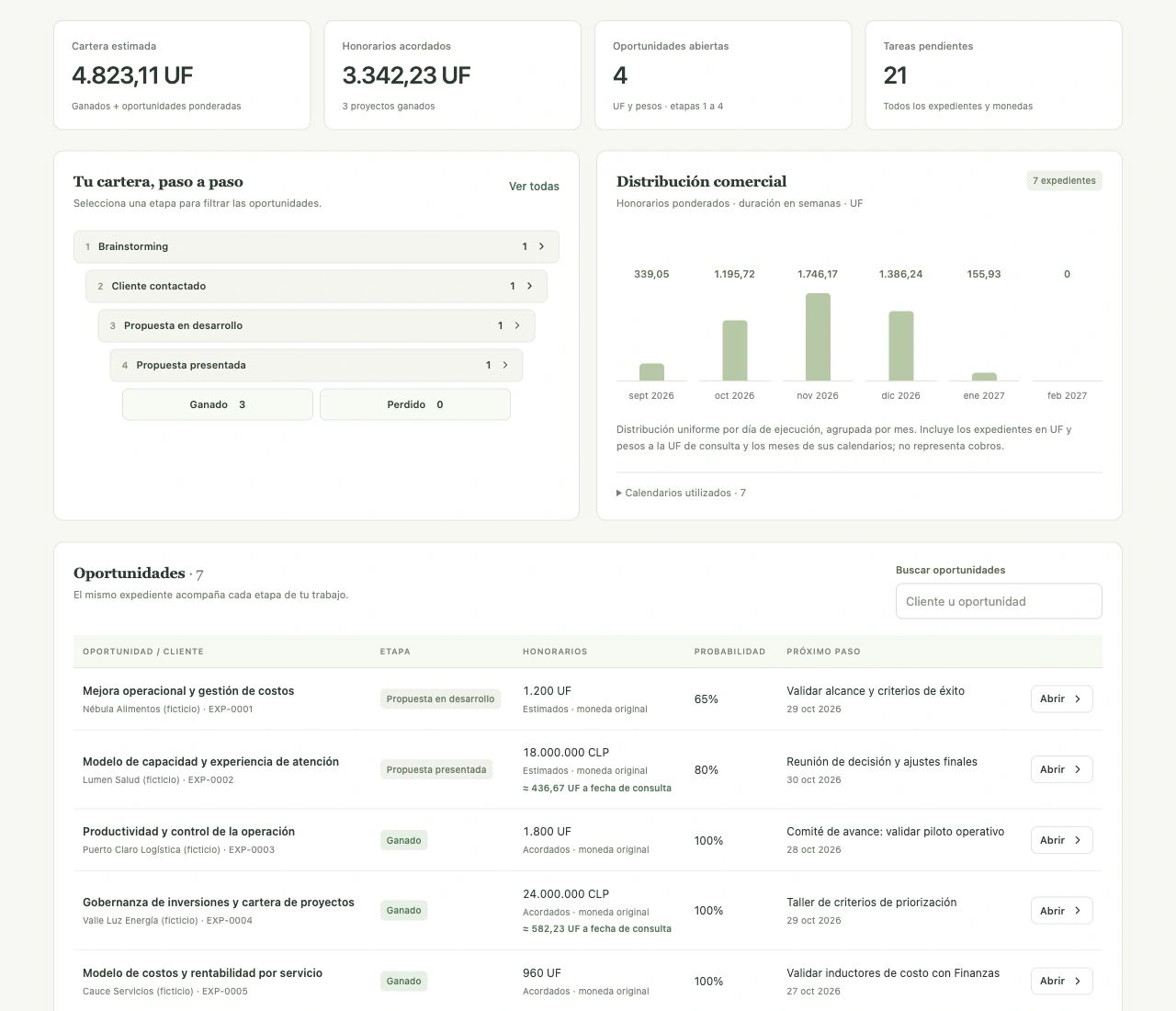Click the Oportunidades abiertas count 4

point(620,75)
